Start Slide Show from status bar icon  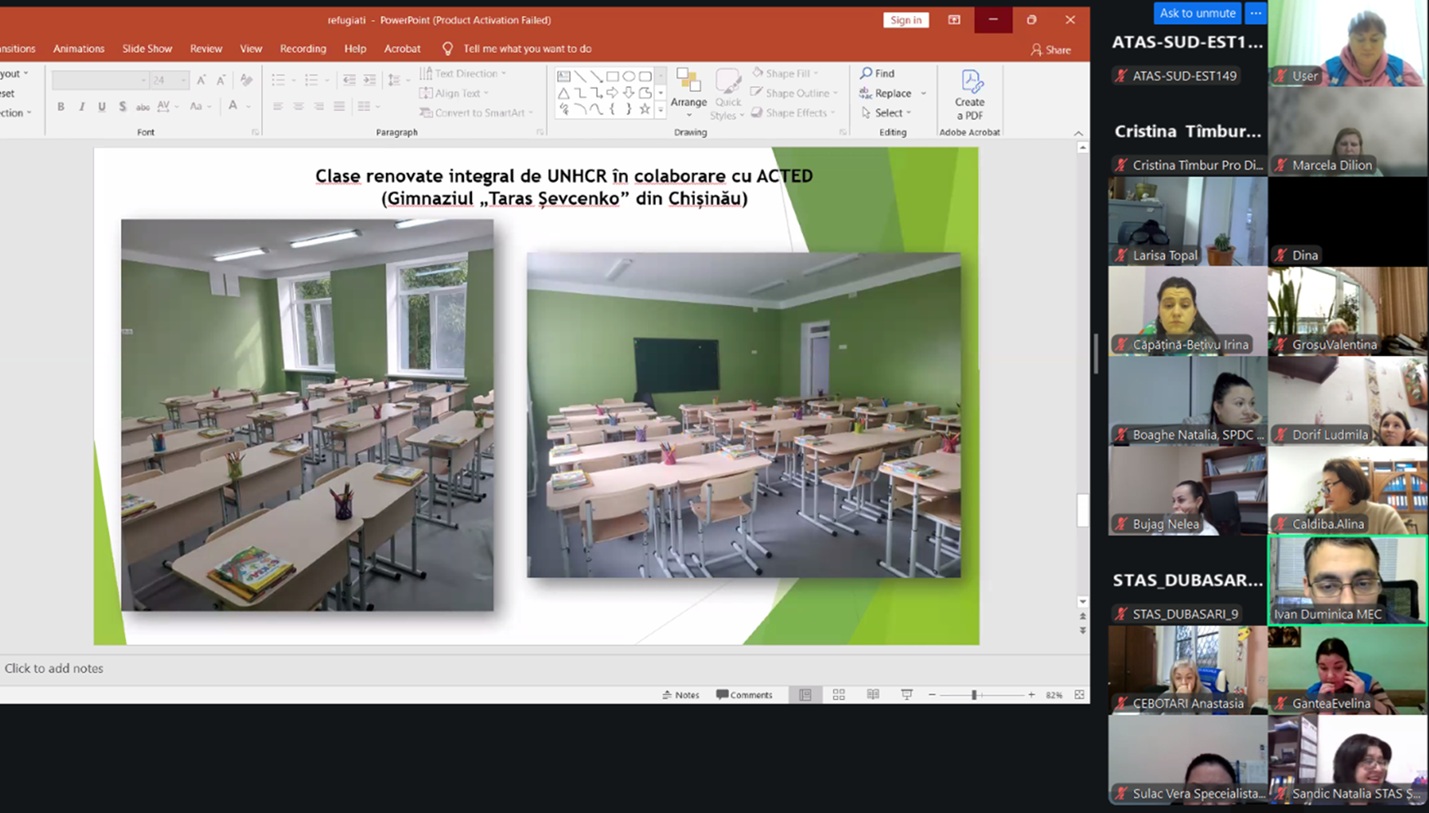pos(907,695)
